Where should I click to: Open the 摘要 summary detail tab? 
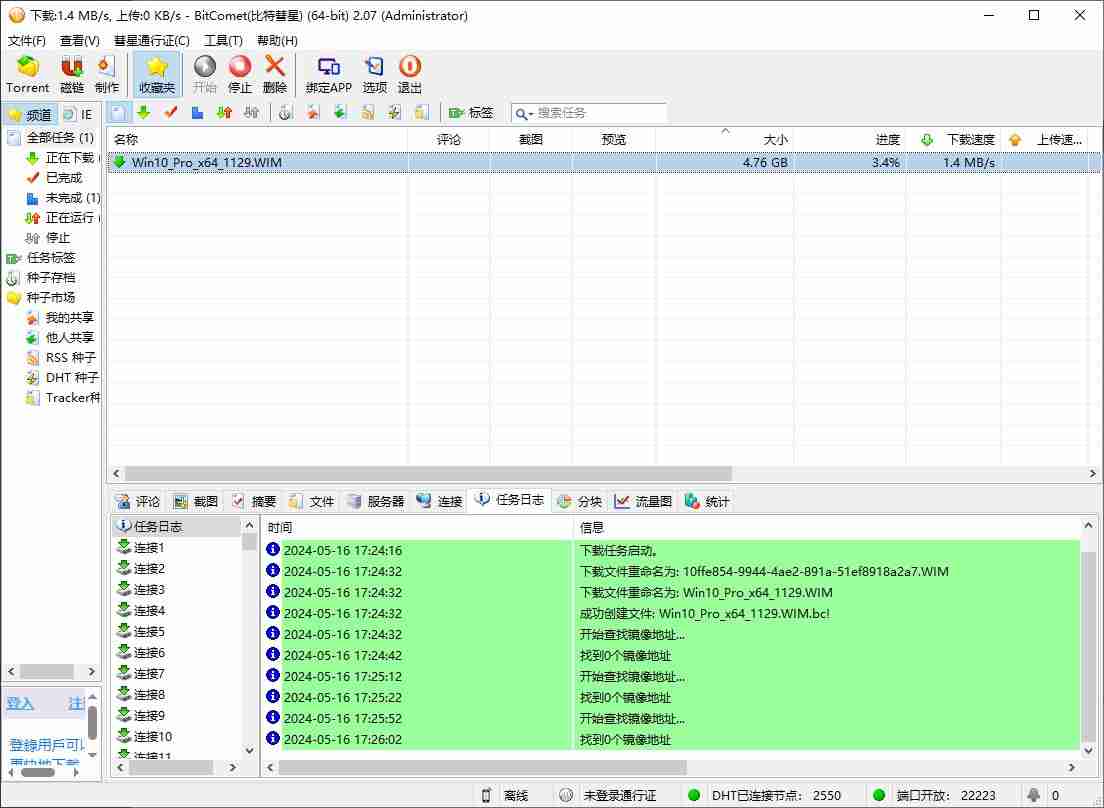click(x=253, y=501)
